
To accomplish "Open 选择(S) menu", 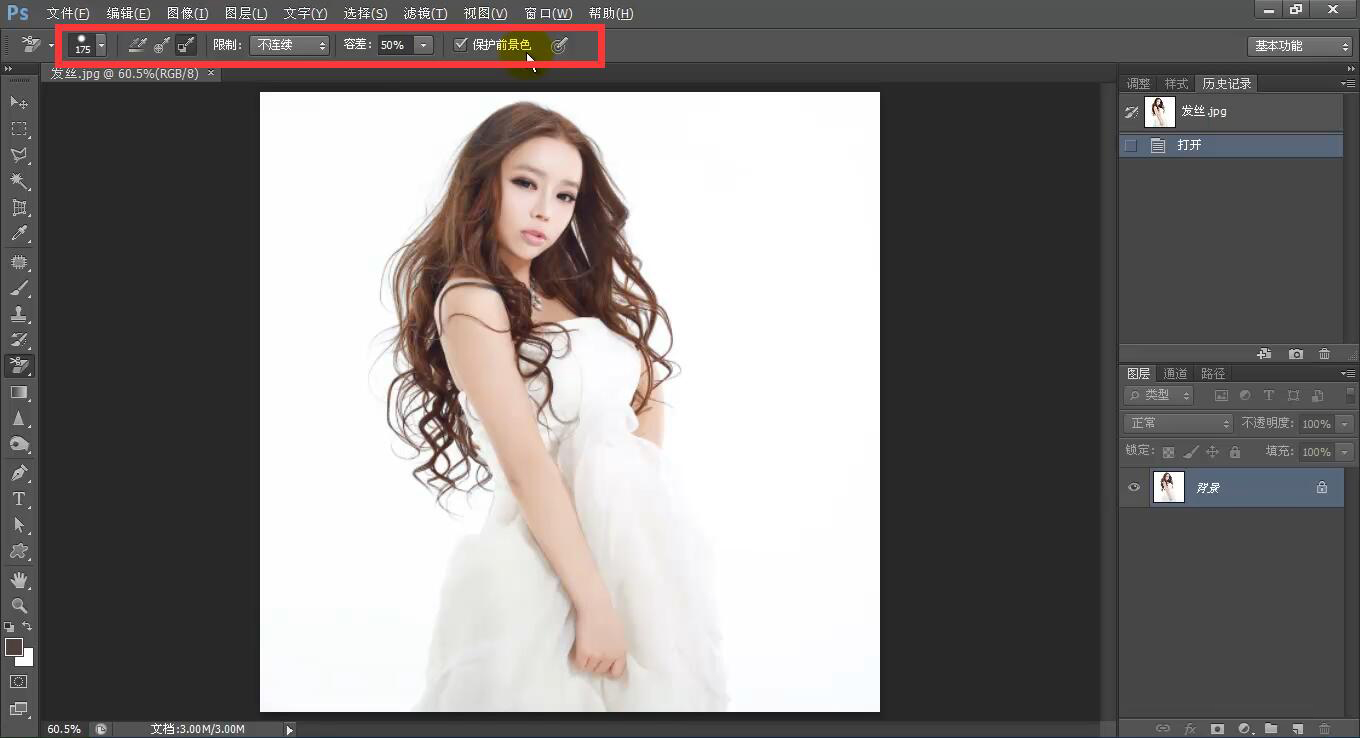I will click(365, 14).
